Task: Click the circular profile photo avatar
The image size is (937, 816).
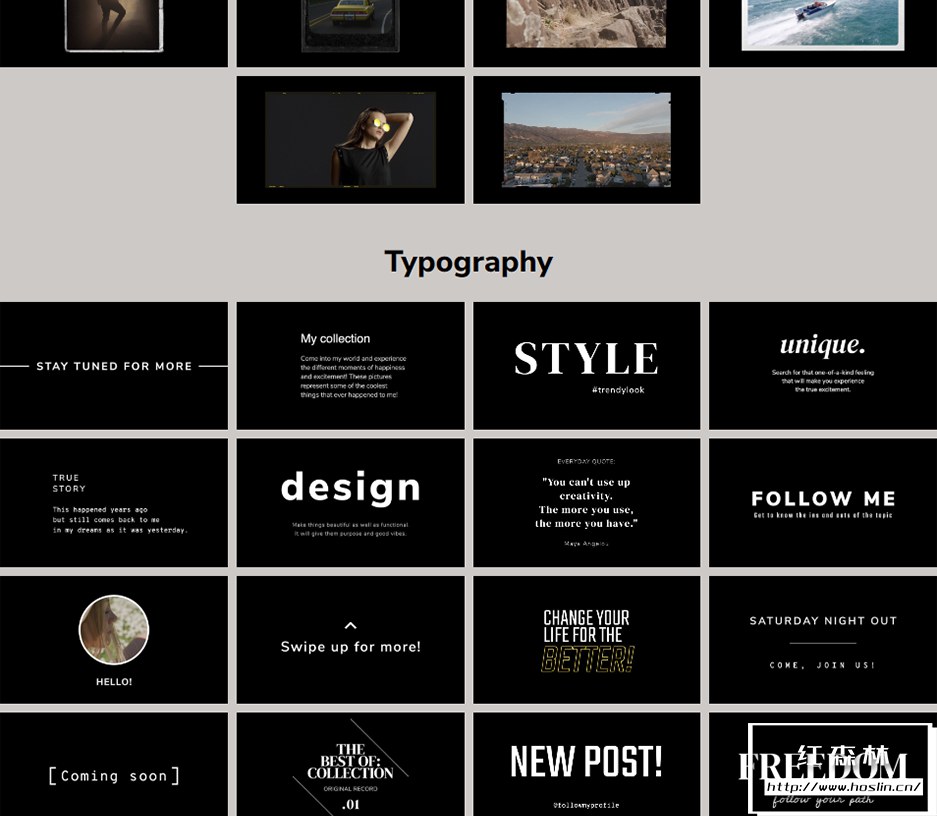Action: tap(114, 630)
